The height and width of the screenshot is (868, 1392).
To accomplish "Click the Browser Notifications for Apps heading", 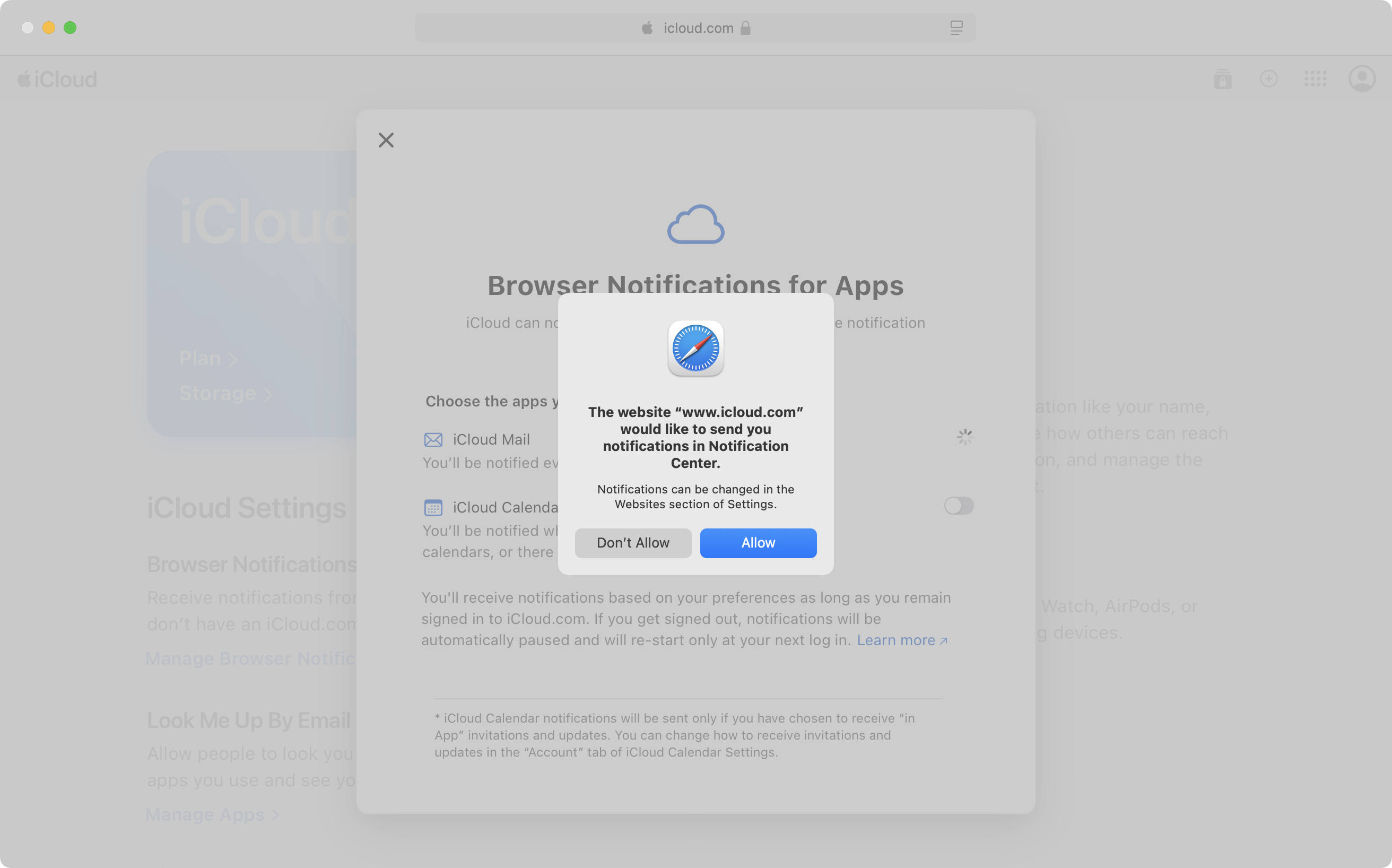I will (x=695, y=285).
